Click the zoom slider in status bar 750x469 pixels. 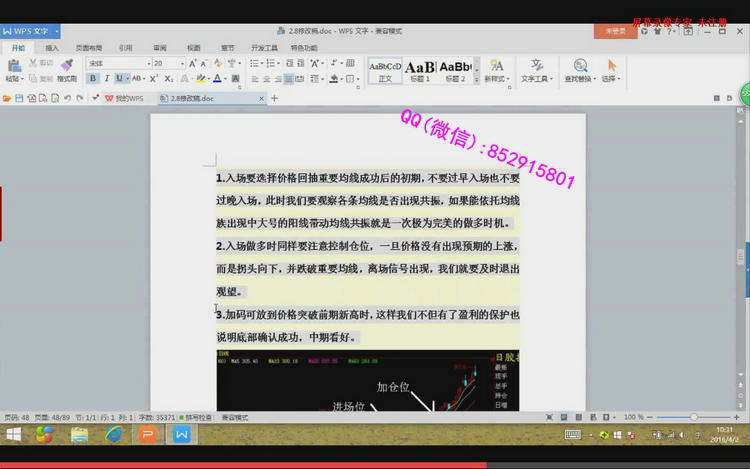[693, 417]
